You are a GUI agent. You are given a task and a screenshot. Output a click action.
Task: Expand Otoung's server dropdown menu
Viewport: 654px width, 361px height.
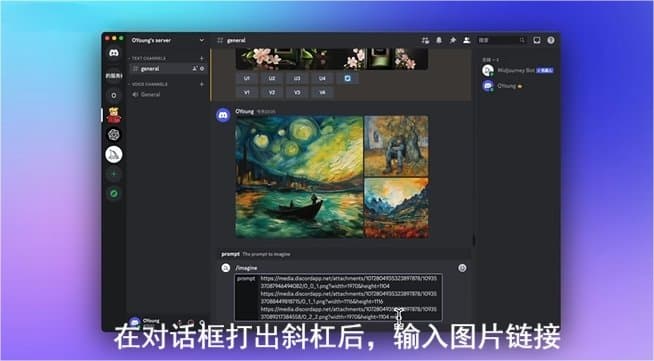pos(202,40)
